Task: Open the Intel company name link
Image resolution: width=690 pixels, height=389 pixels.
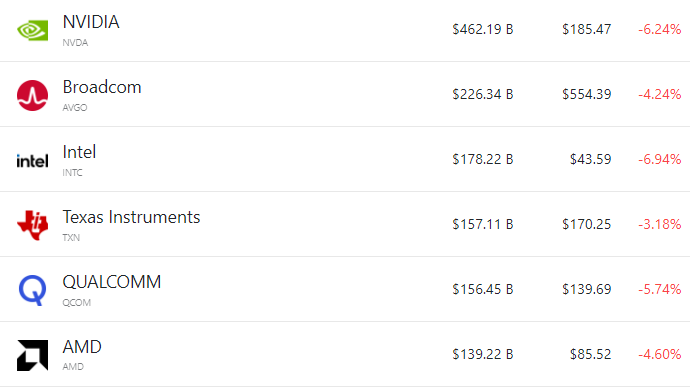Action: tap(79, 152)
